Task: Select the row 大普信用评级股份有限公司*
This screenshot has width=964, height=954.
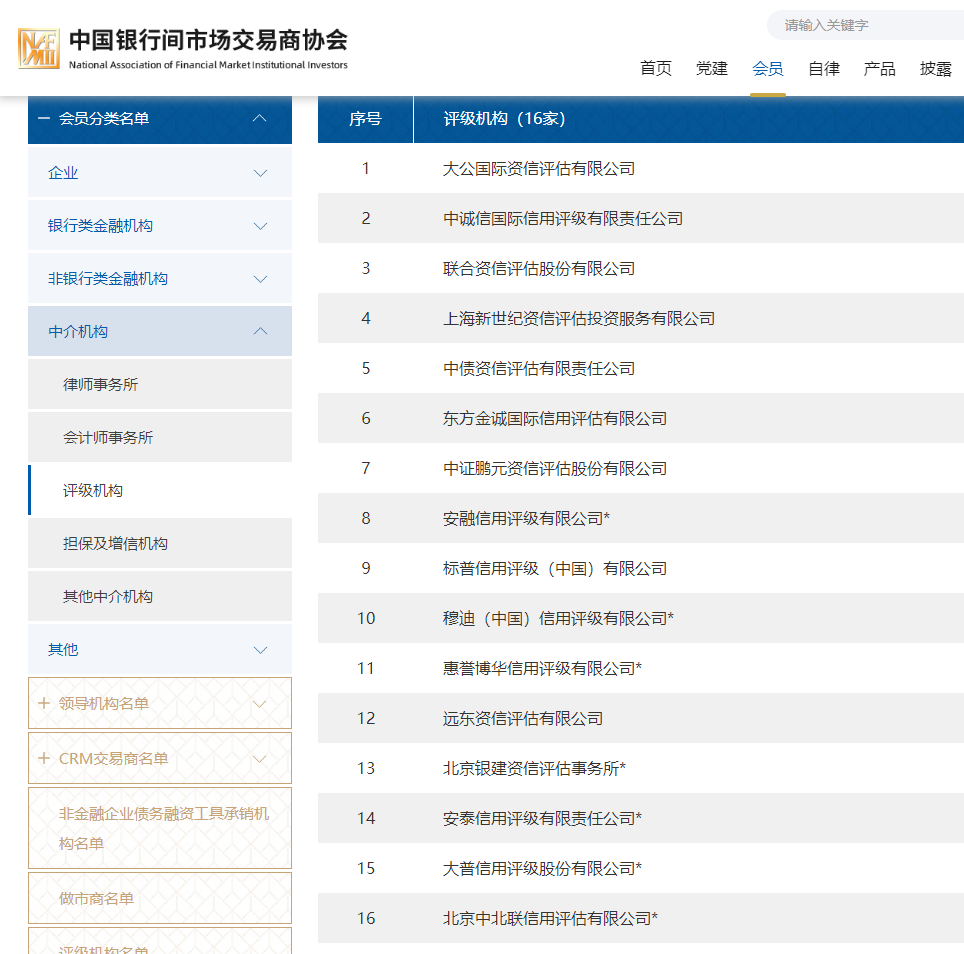Action: pyautogui.click(x=641, y=868)
